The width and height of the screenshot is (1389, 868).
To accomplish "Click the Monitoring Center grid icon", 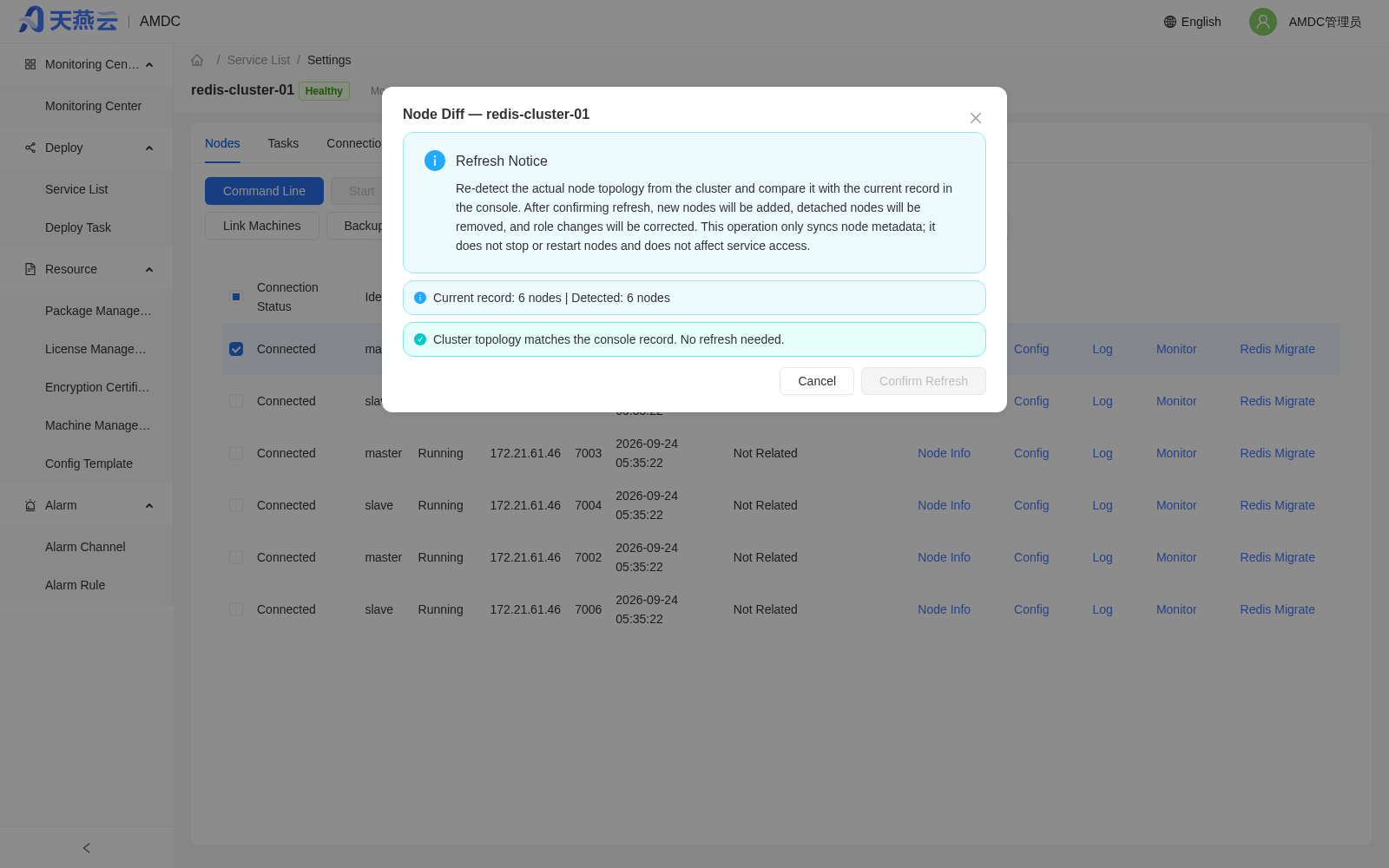I will [x=30, y=64].
